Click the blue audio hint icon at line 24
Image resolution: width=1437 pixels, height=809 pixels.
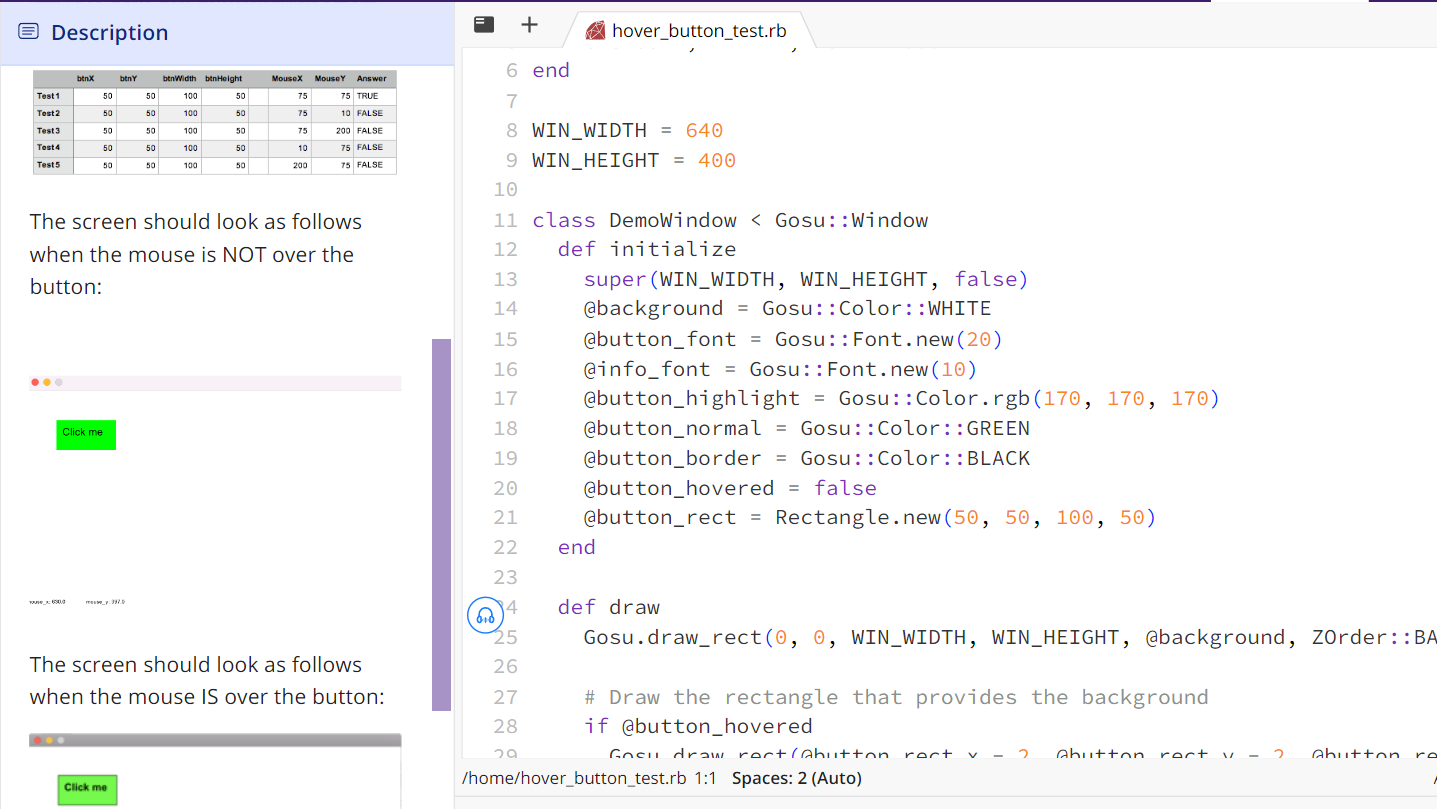point(485,615)
